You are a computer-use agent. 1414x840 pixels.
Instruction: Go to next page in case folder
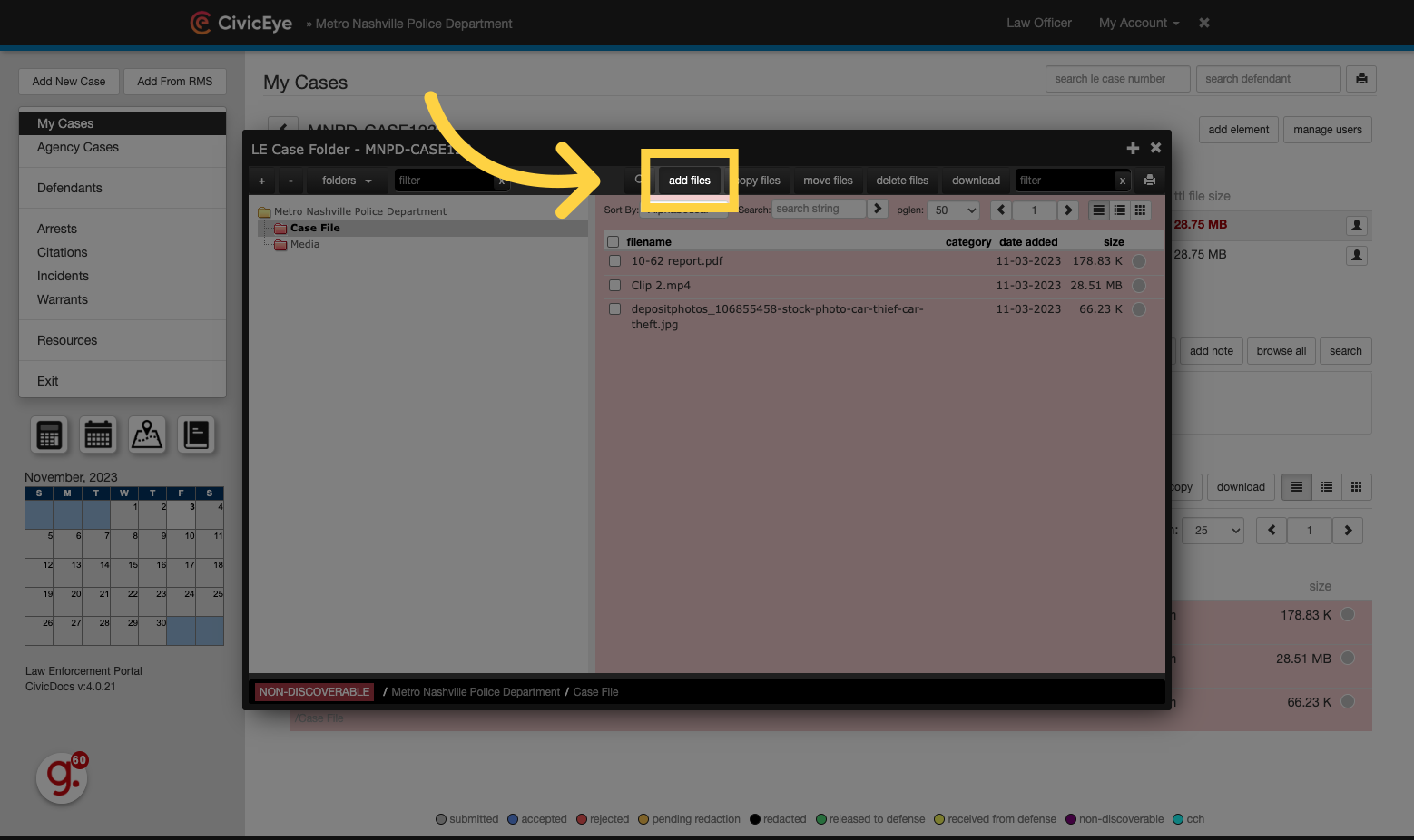[x=1068, y=210]
